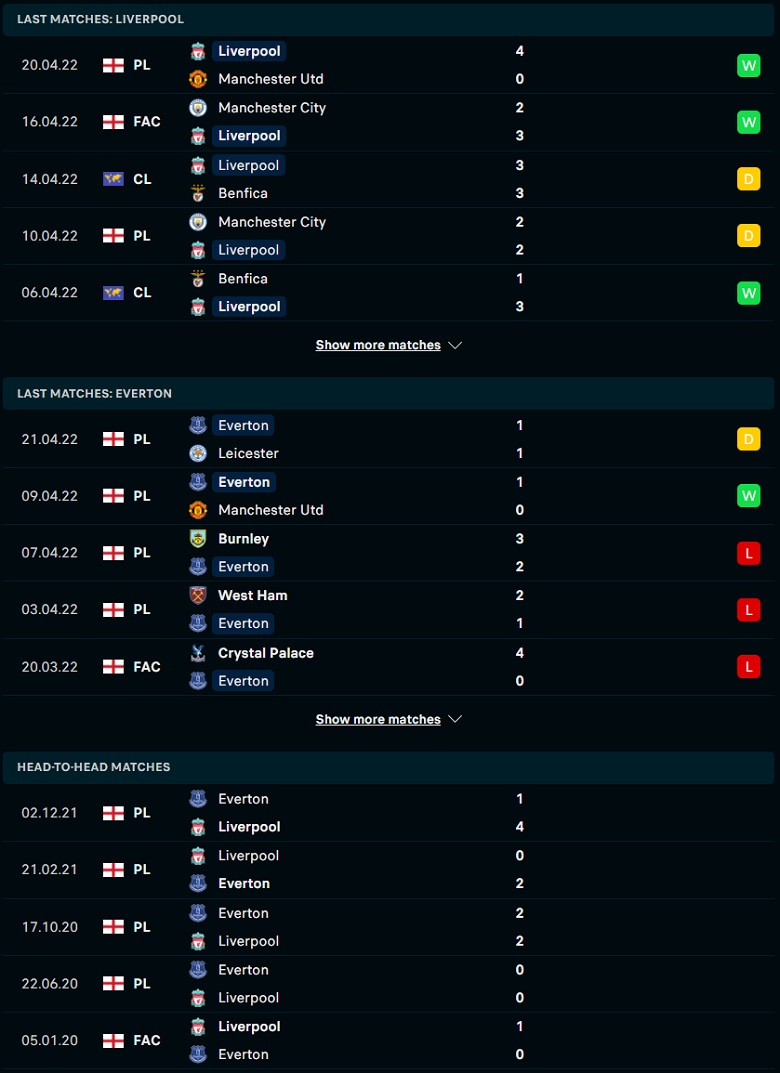The width and height of the screenshot is (780, 1073).
Task: Click the England flag icon for the 16.04.22 FAC match
Action: [x=113, y=122]
